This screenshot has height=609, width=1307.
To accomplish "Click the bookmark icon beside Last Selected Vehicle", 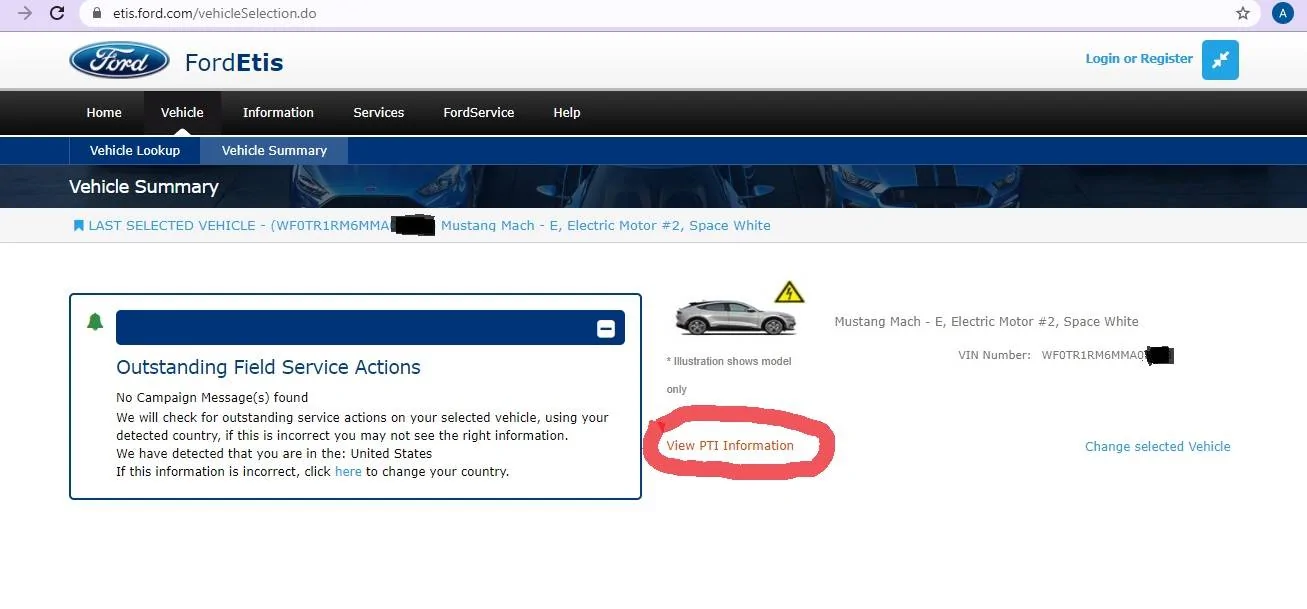I will pyautogui.click(x=78, y=225).
